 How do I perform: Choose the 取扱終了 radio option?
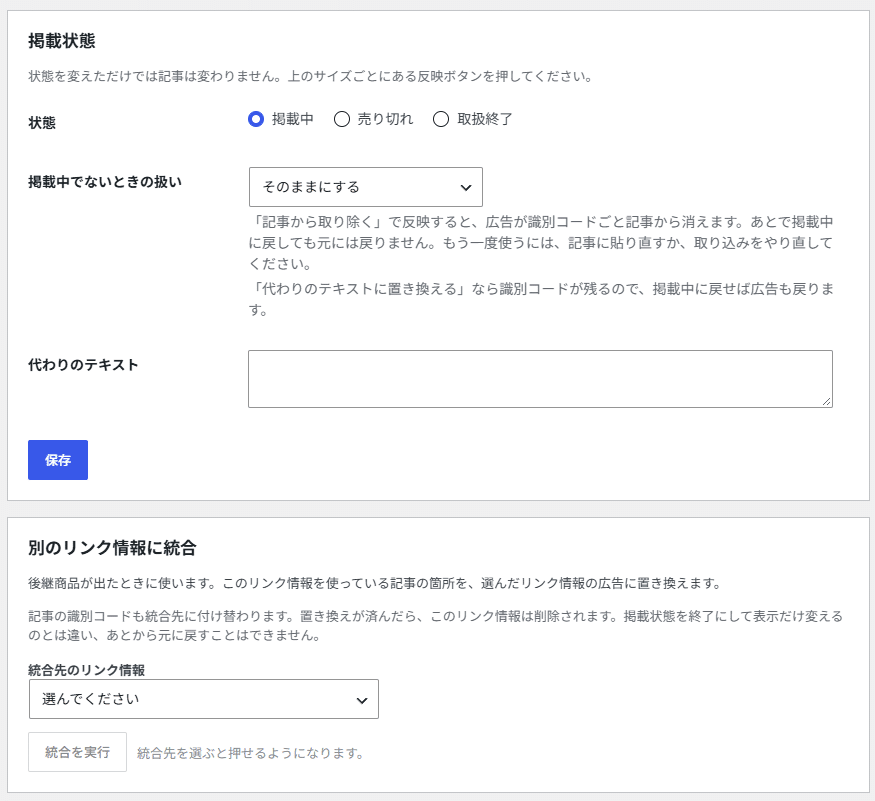(x=441, y=119)
